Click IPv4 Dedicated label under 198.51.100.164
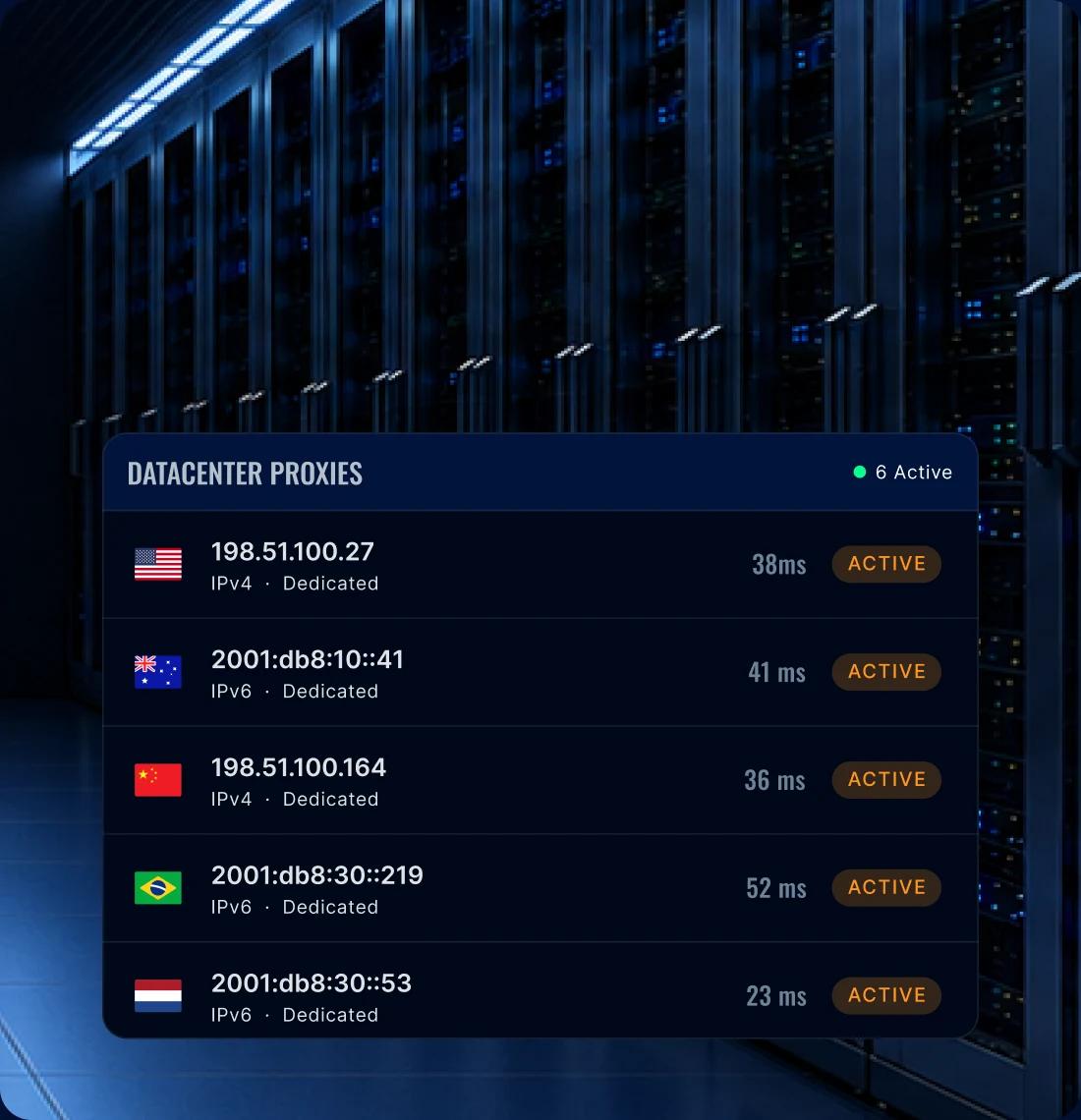Image resolution: width=1081 pixels, height=1120 pixels. [x=295, y=800]
